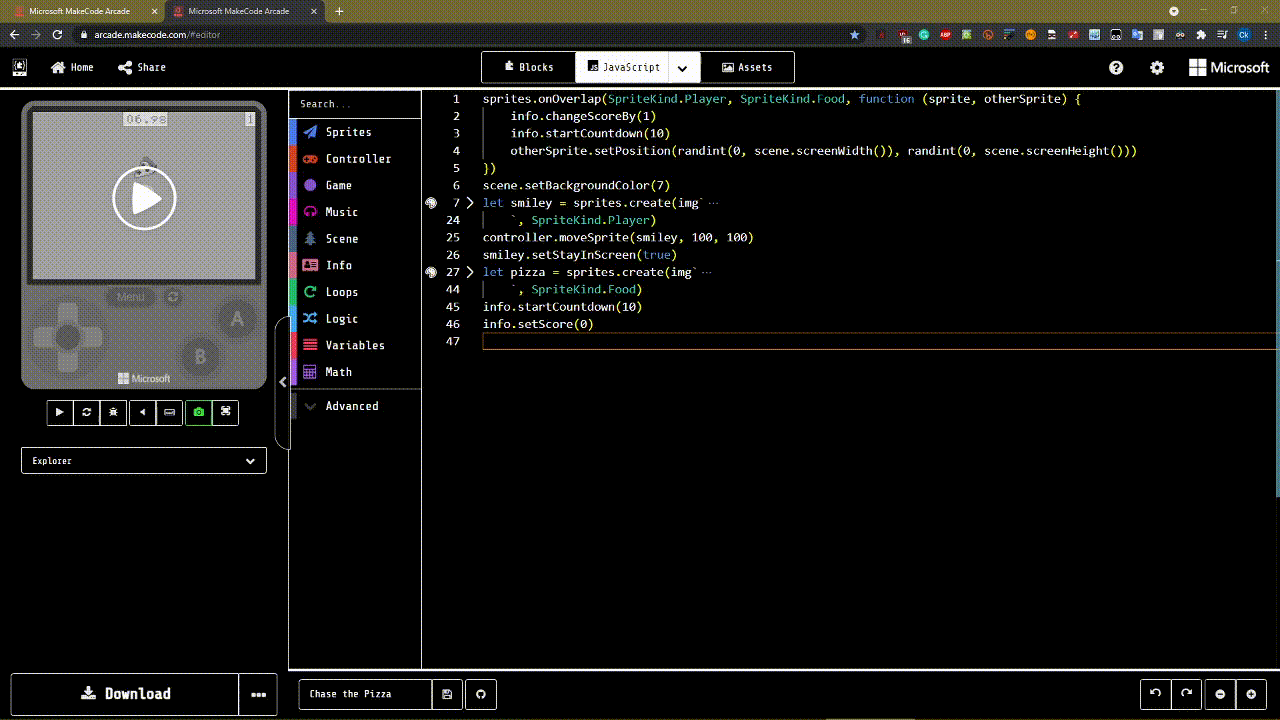Open a new browser tab
The image size is (1280, 720).
[x=339, y=11]
